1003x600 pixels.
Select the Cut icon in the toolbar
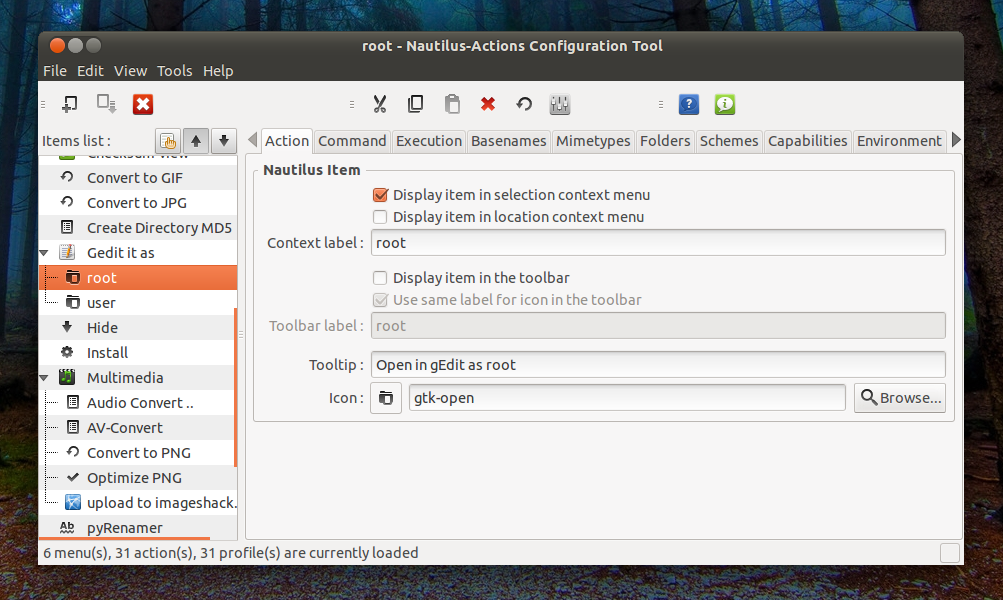click(x=380, y=103)
